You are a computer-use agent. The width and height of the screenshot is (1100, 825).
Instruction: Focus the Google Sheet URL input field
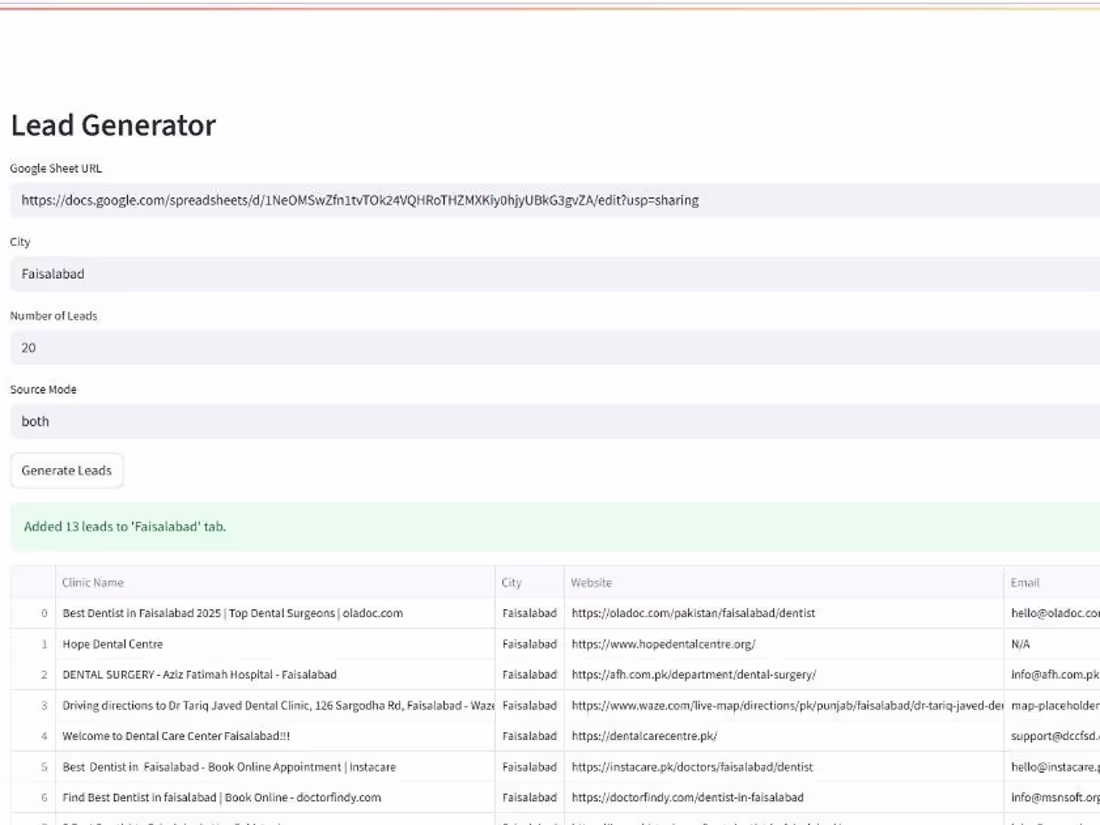pos(555,201)
